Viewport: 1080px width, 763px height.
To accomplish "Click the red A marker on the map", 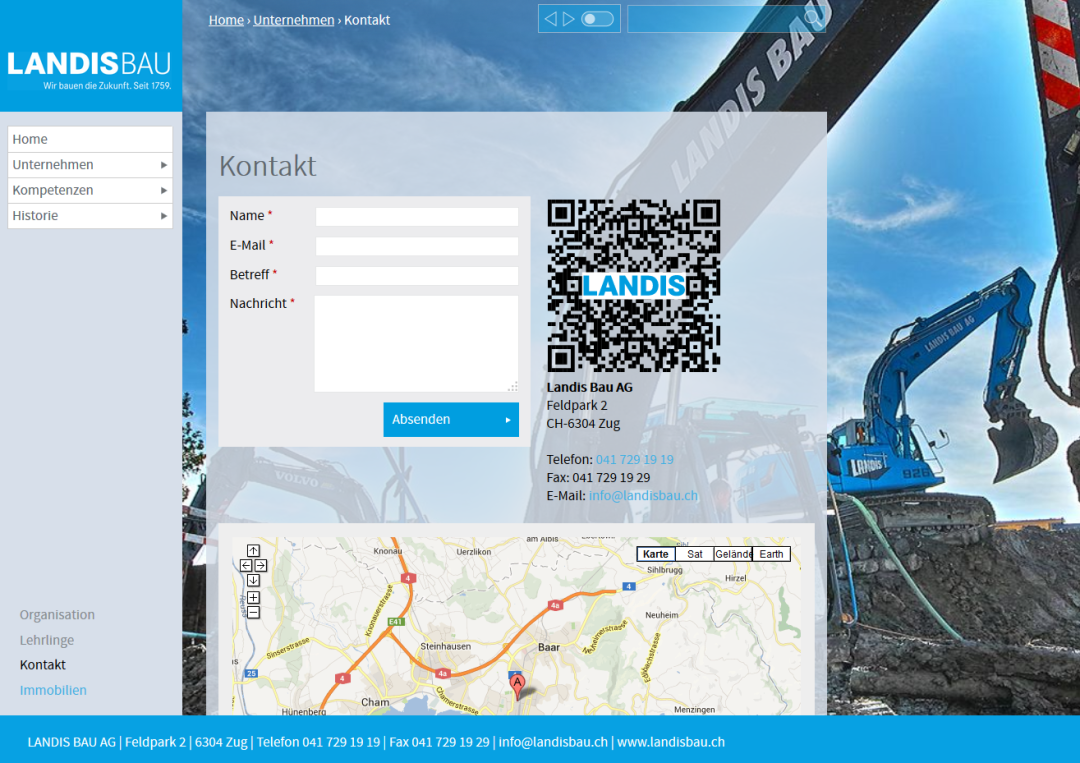I will coord(518,683).
